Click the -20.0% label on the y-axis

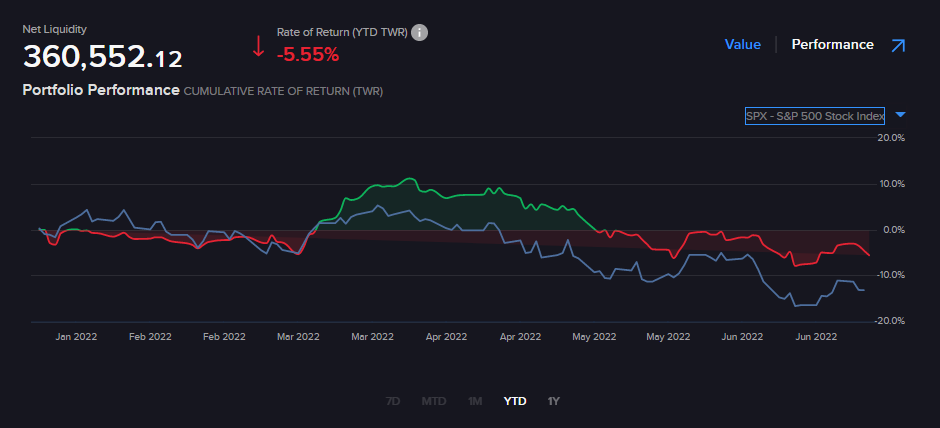(889, 321)
